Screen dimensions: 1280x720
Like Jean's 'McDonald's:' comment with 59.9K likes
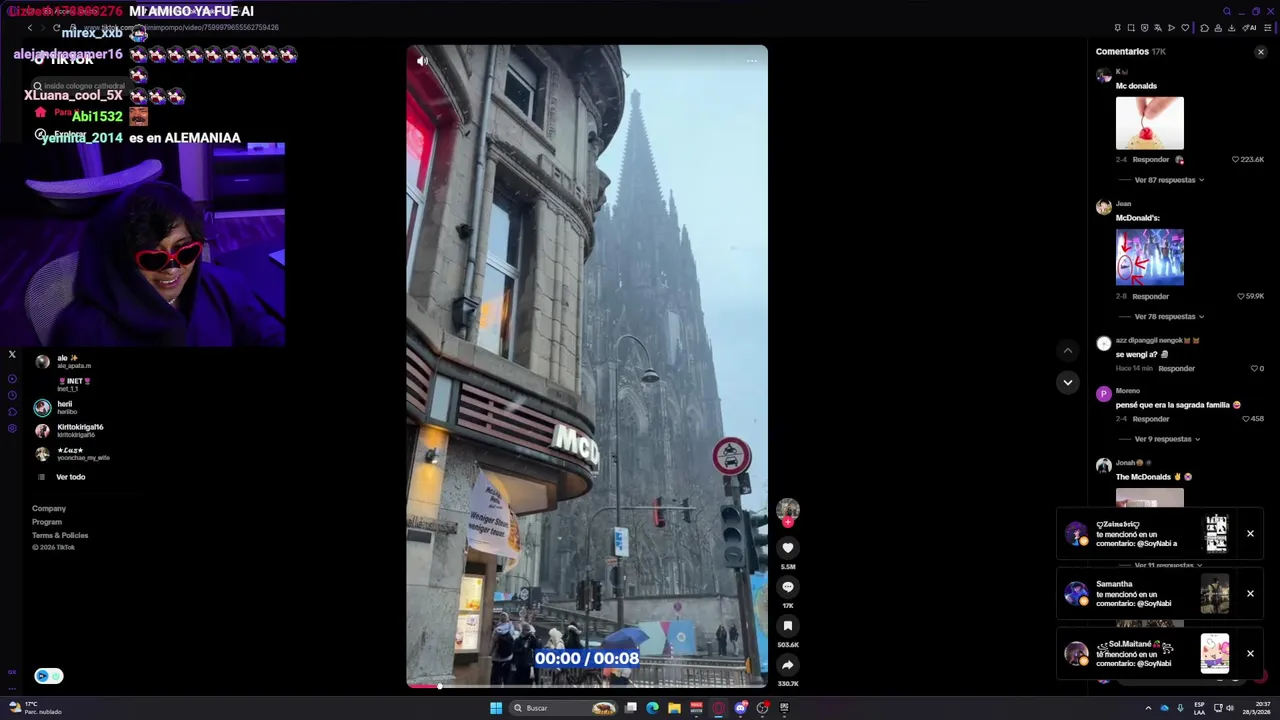tap(1240, 296)
